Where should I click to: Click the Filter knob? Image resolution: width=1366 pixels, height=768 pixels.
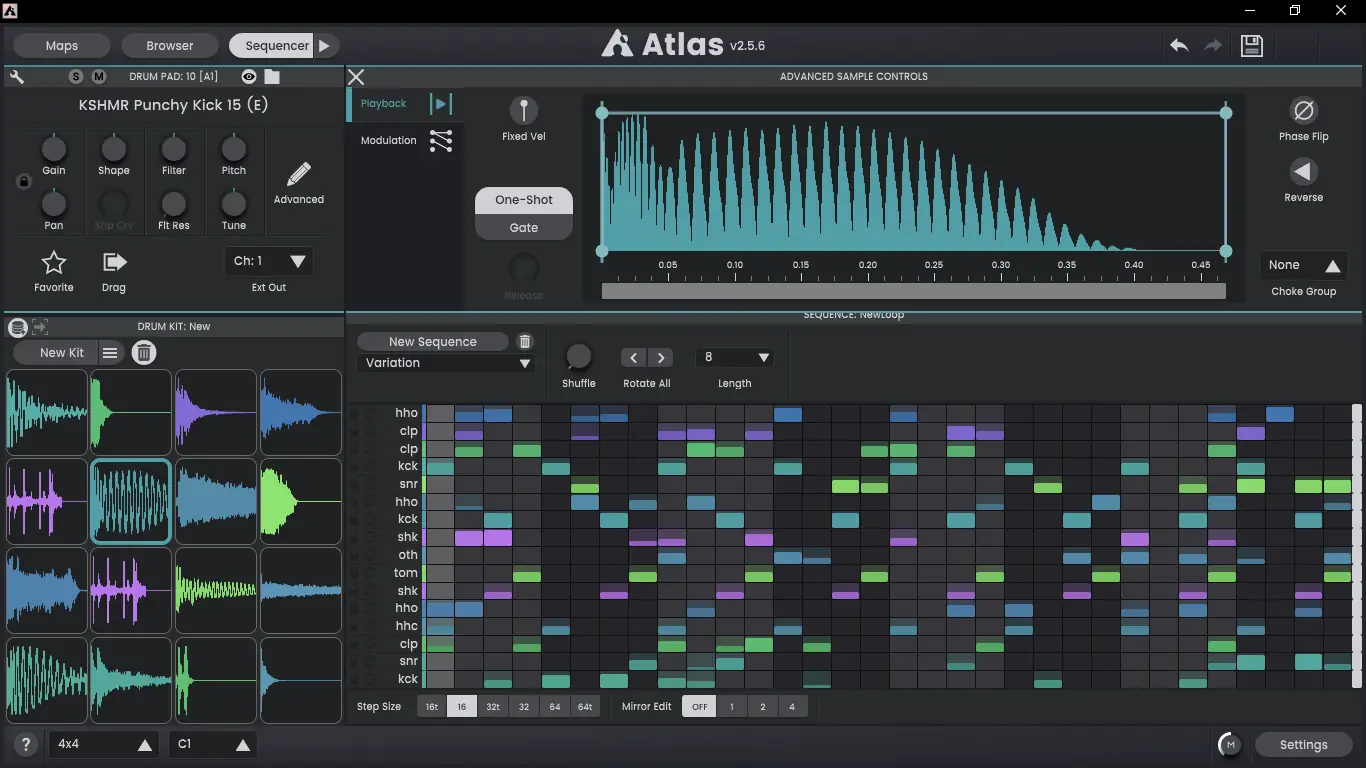pyautogui.click(x=174, y=149)
